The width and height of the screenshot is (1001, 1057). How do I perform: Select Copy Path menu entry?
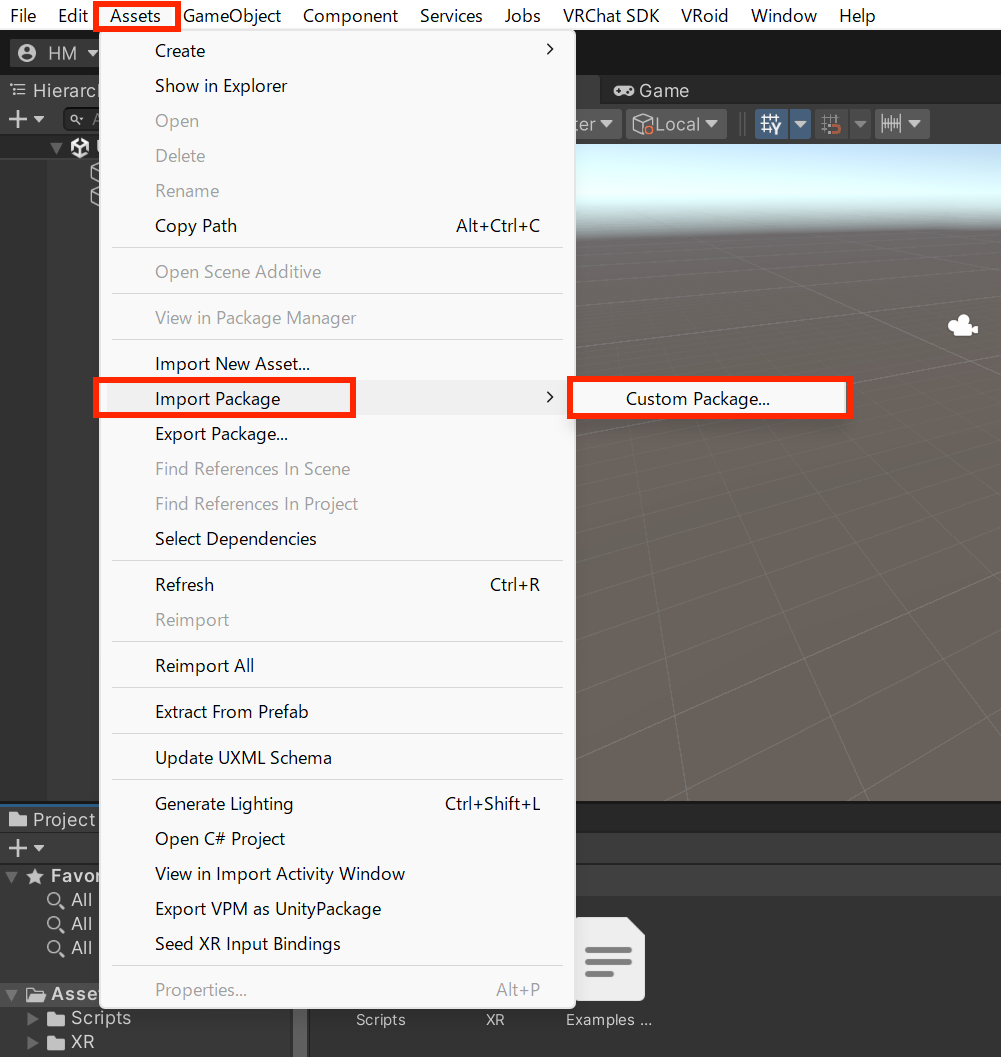337,226
